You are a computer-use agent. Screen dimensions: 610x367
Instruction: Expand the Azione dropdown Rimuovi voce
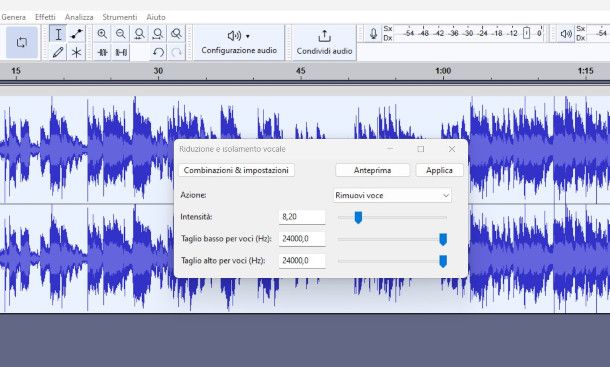pos(393,195)
